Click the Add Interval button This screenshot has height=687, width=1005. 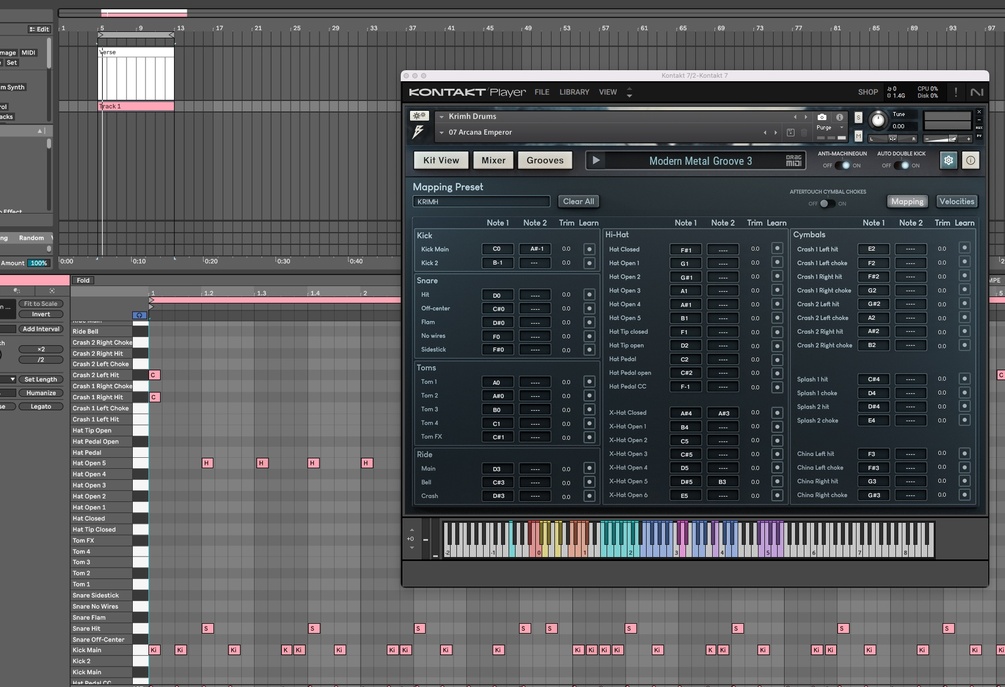pyautogui.click(x=41, y=329)
